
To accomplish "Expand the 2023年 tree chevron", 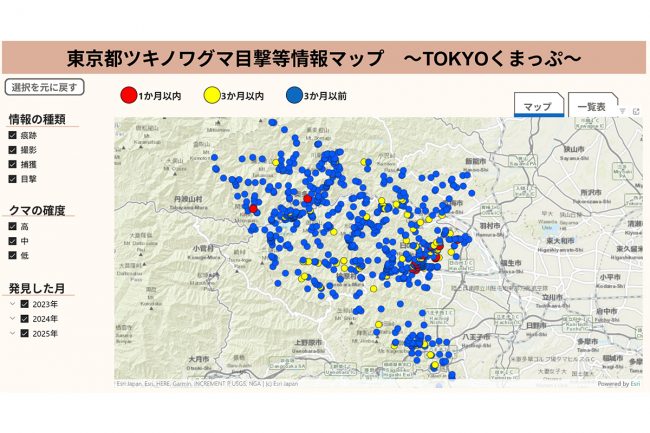I will click(11, 304).
